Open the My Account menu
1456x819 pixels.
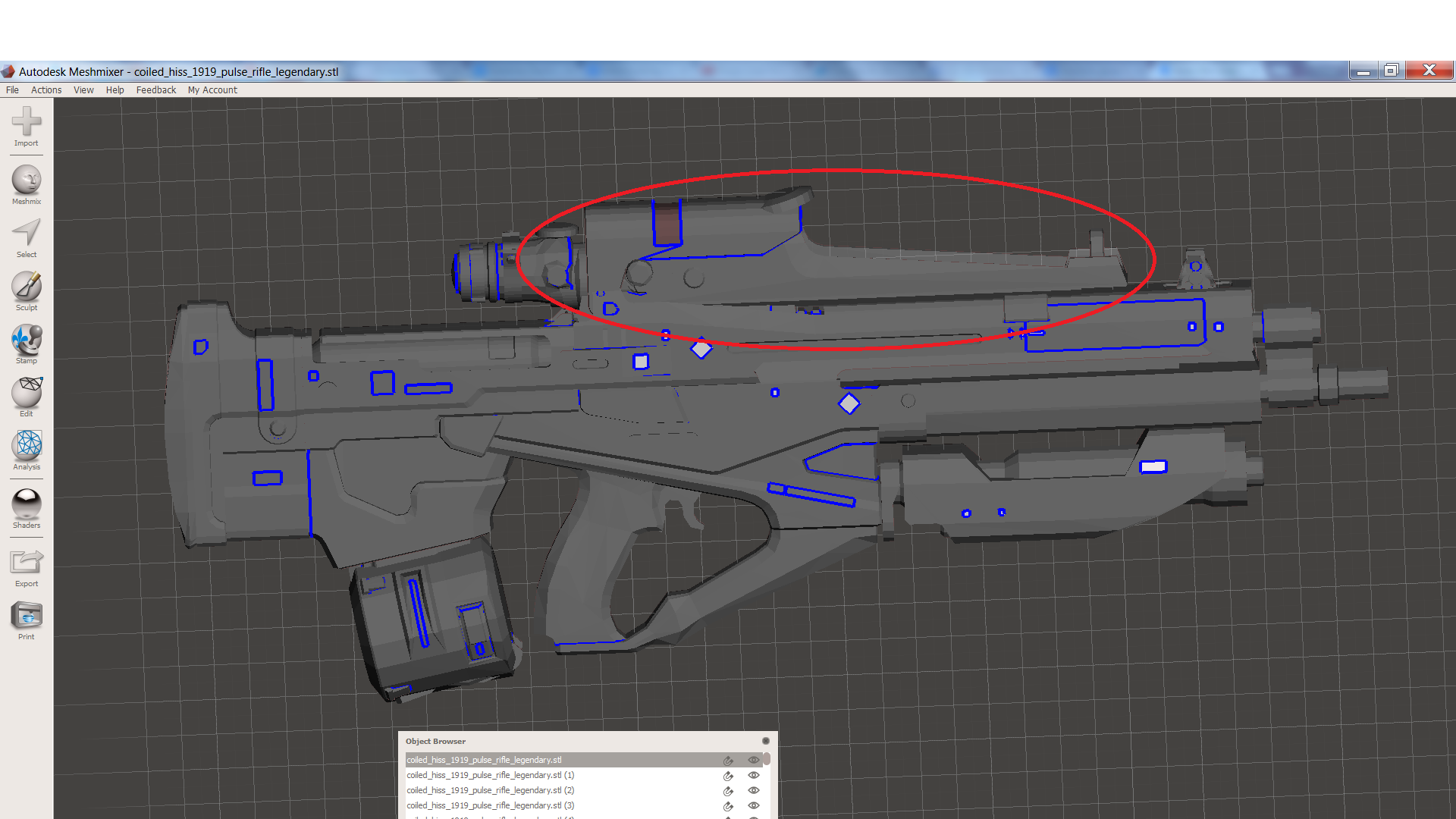click(212, 89)
